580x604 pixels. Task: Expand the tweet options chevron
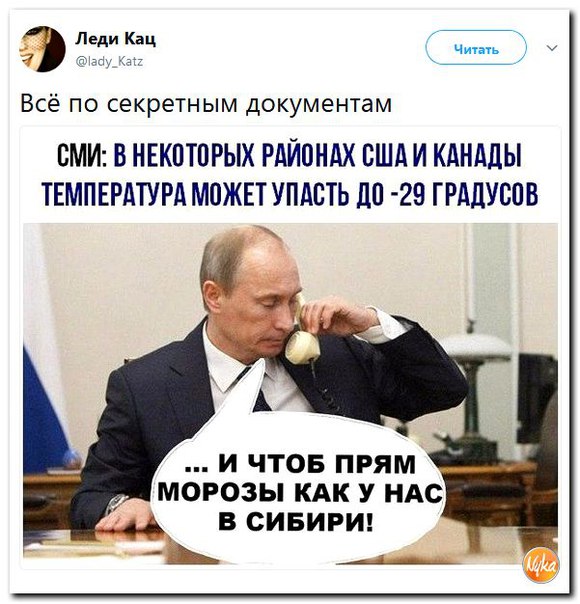(x=552, y=48)
